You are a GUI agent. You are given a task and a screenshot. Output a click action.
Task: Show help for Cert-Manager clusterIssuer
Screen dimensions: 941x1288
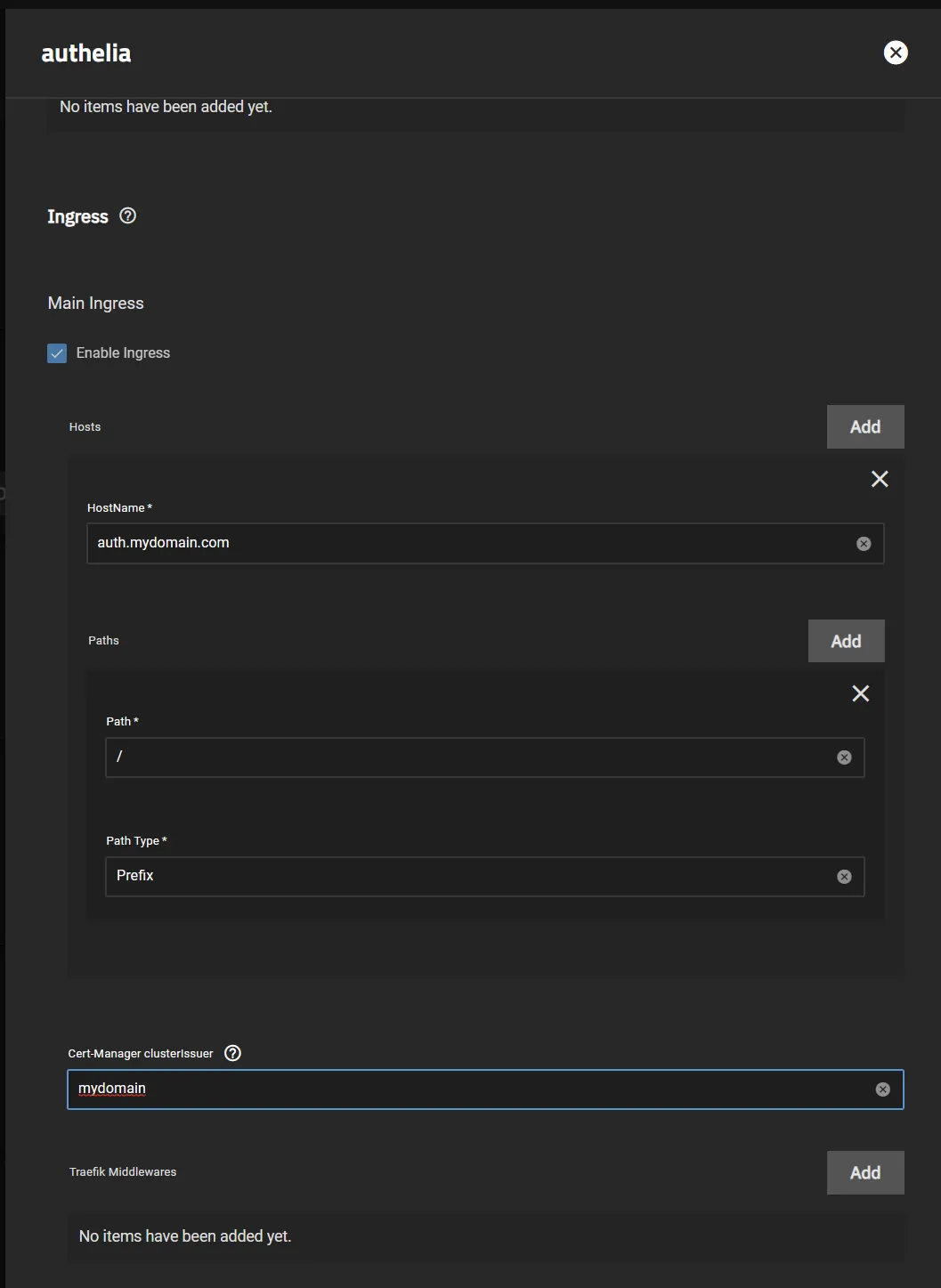233,1053
